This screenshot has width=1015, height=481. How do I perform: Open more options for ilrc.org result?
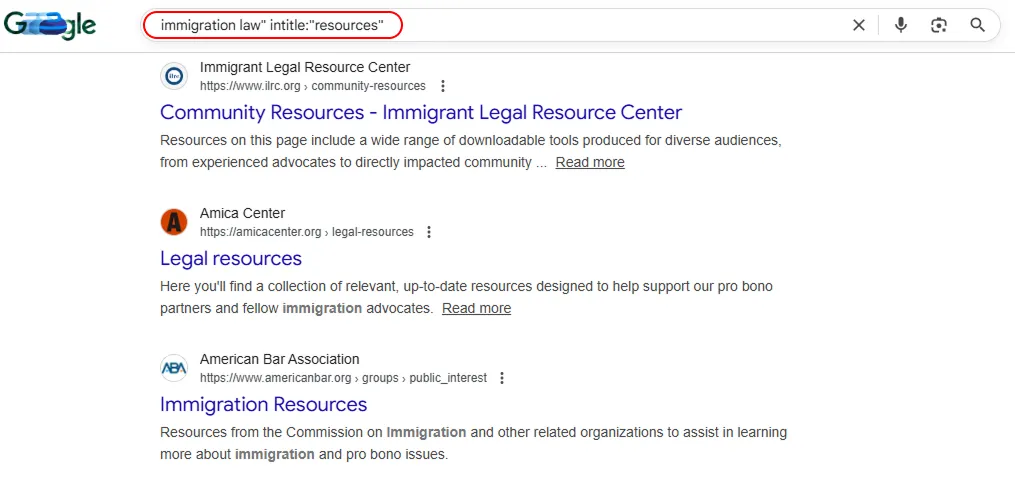[443, 86]
